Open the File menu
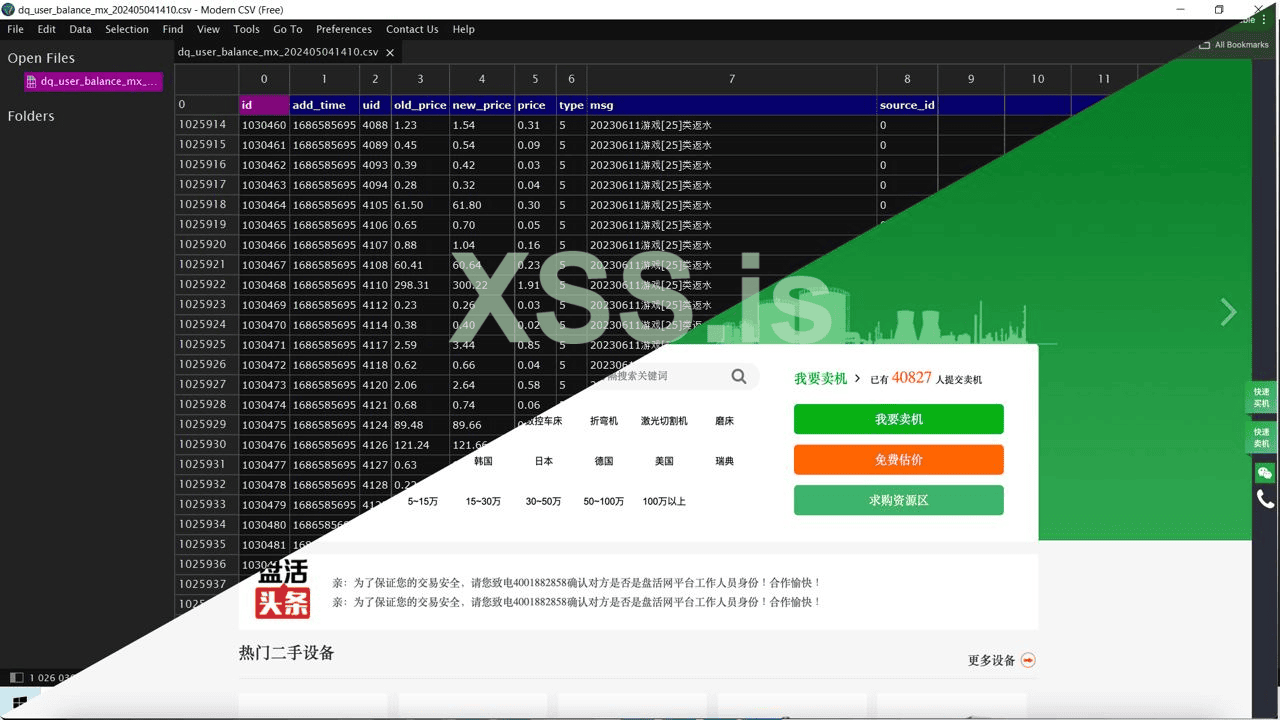 click(15, 29)
